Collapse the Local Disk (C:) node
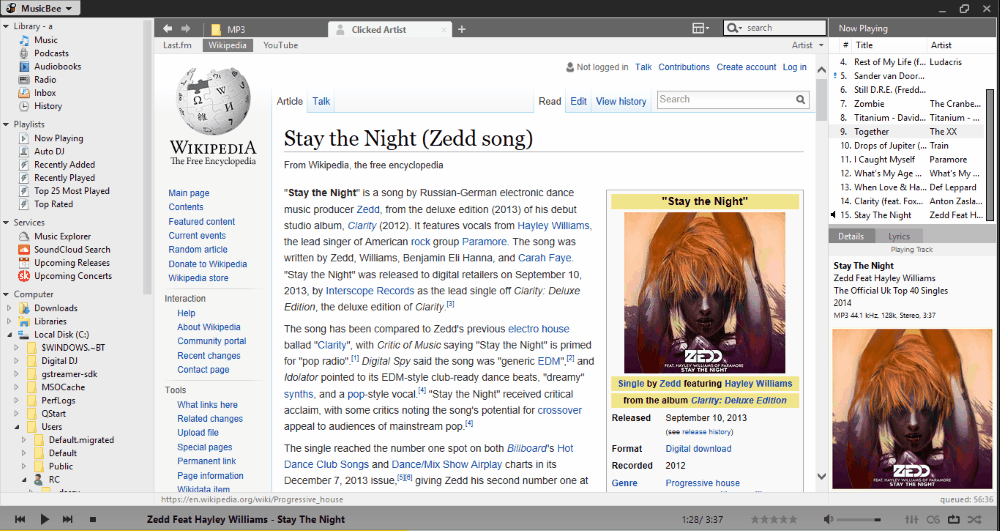Screen dimensions: 1000x531 pyautogui.click(x=10, y=335)
